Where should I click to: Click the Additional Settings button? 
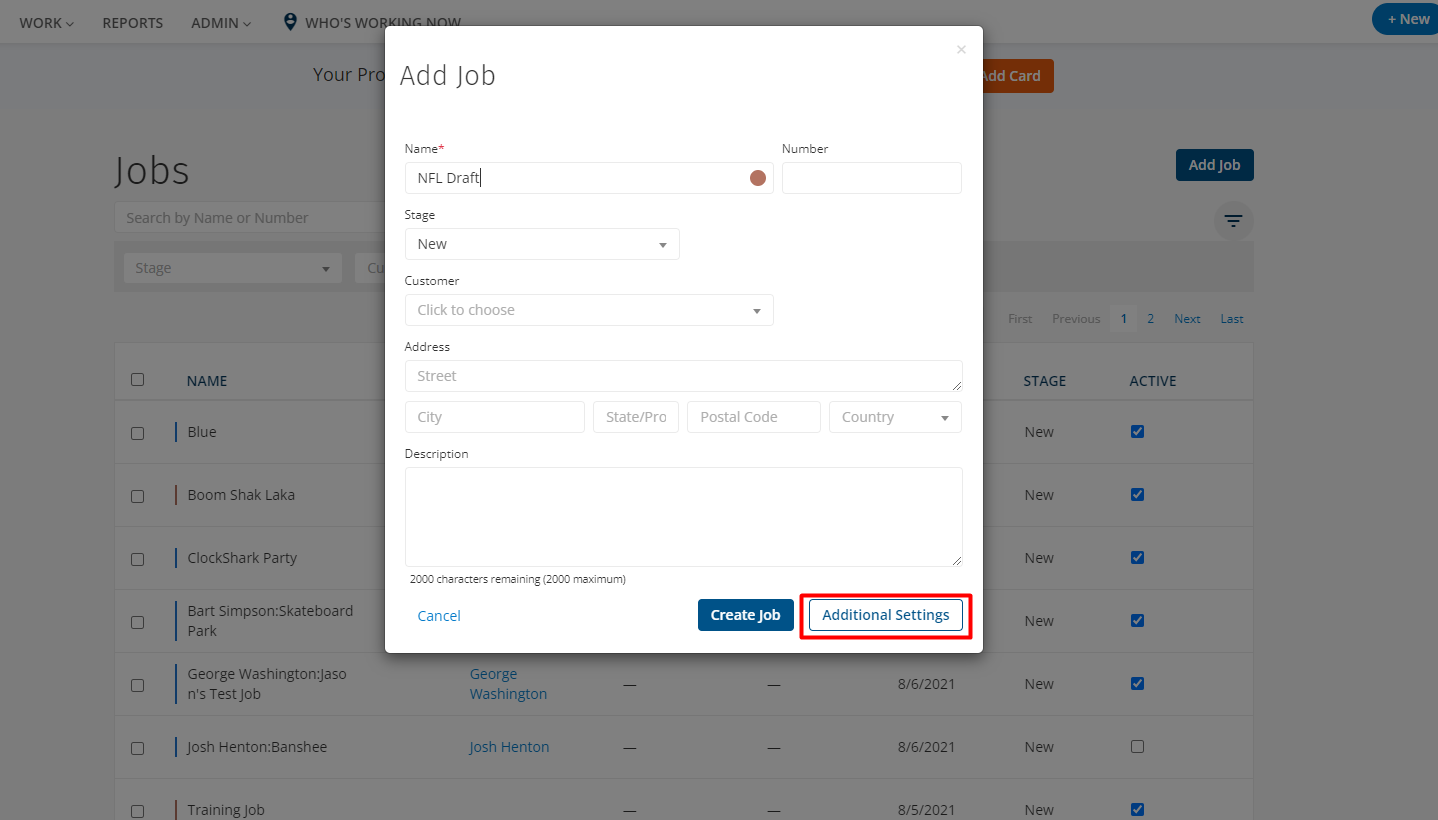click(x=886, y=615)
